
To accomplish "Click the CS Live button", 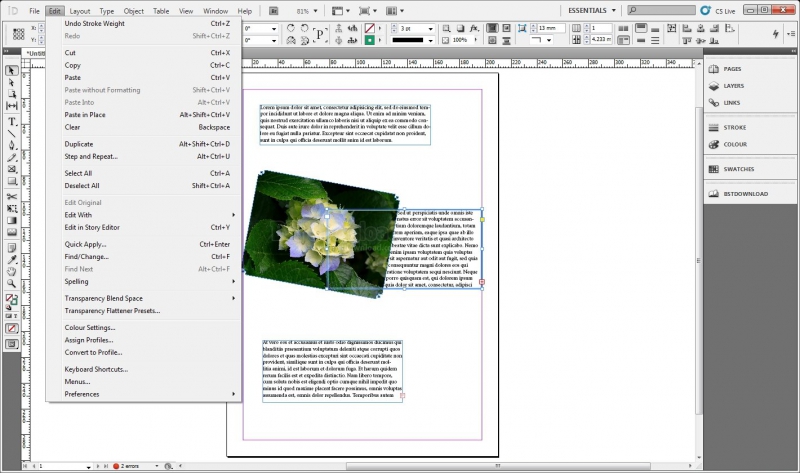I will click(x=718, y=11).
